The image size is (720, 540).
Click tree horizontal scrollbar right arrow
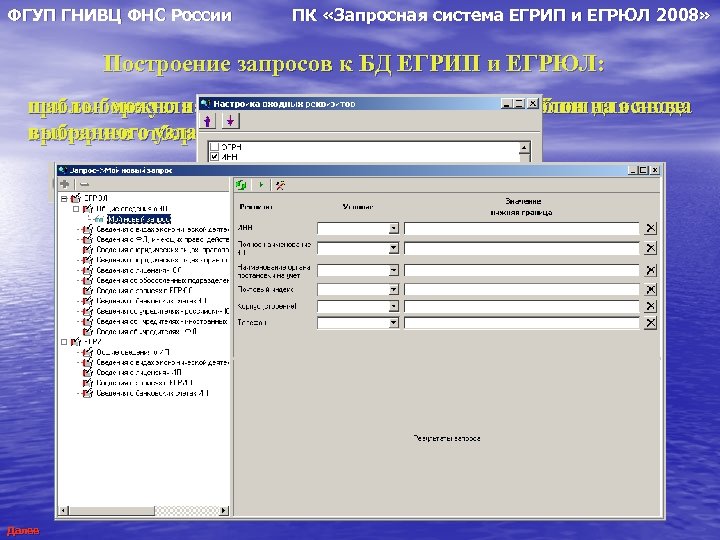224,510
